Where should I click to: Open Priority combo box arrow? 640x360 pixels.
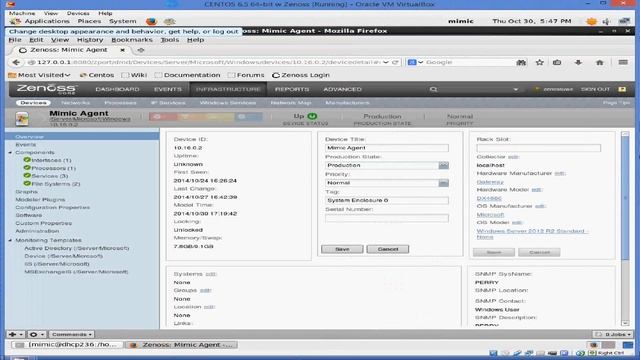coord(444,183)
